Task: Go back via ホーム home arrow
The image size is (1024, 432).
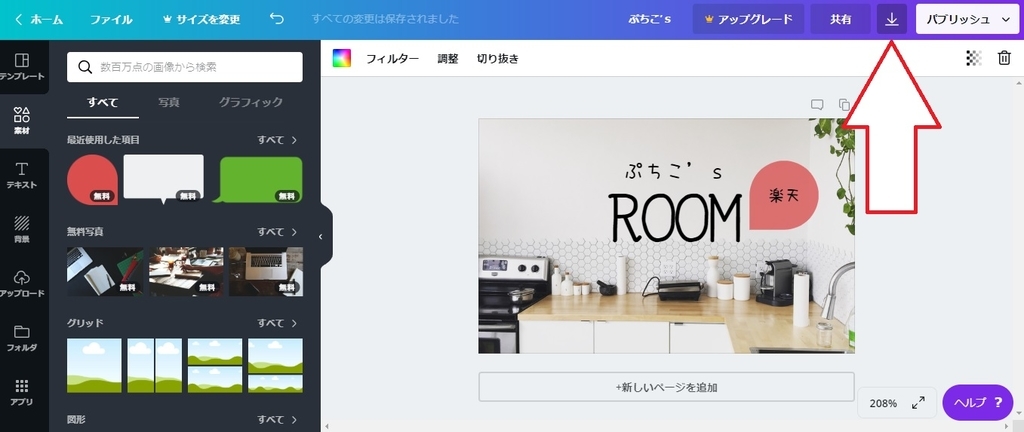Action: 39,20
